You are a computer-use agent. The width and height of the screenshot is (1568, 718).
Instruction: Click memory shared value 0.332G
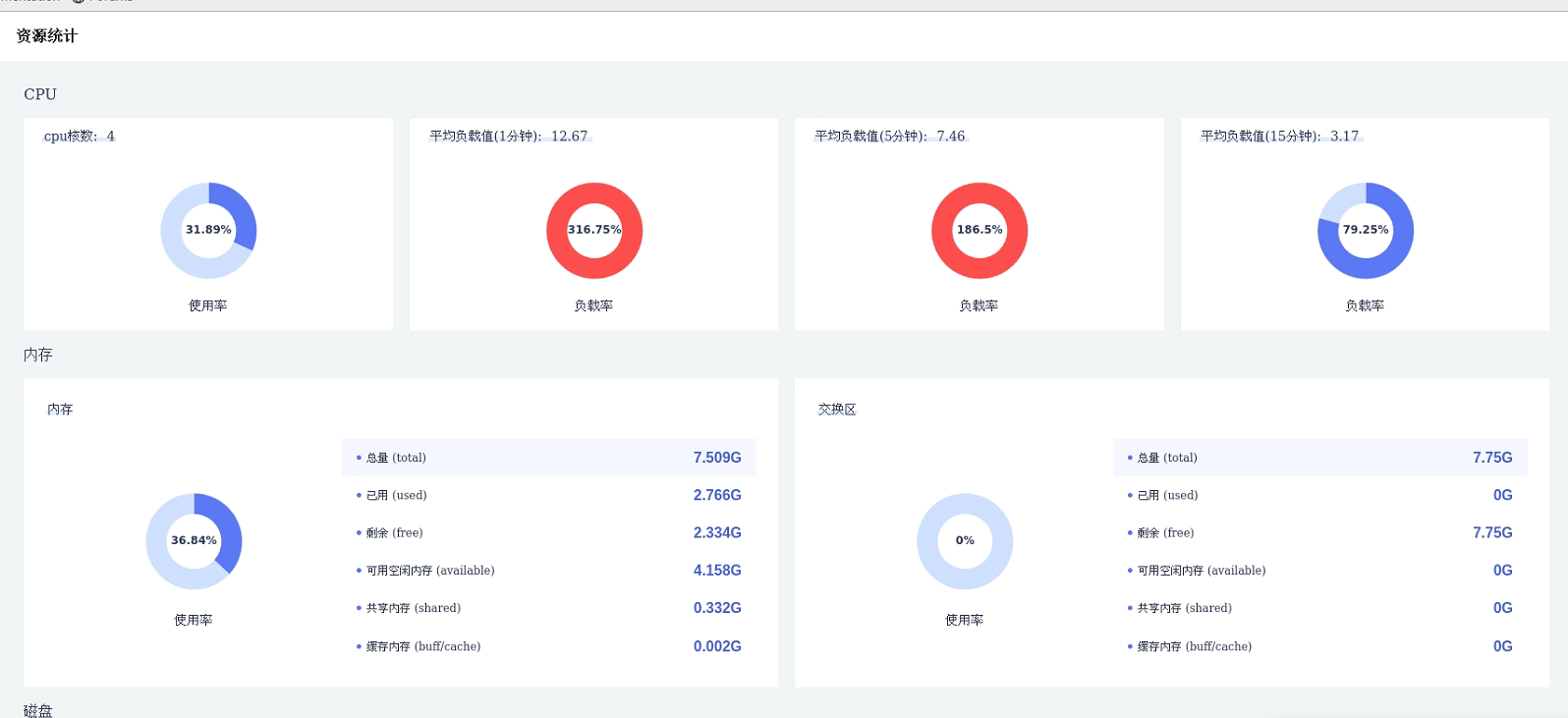coord(717,608)
